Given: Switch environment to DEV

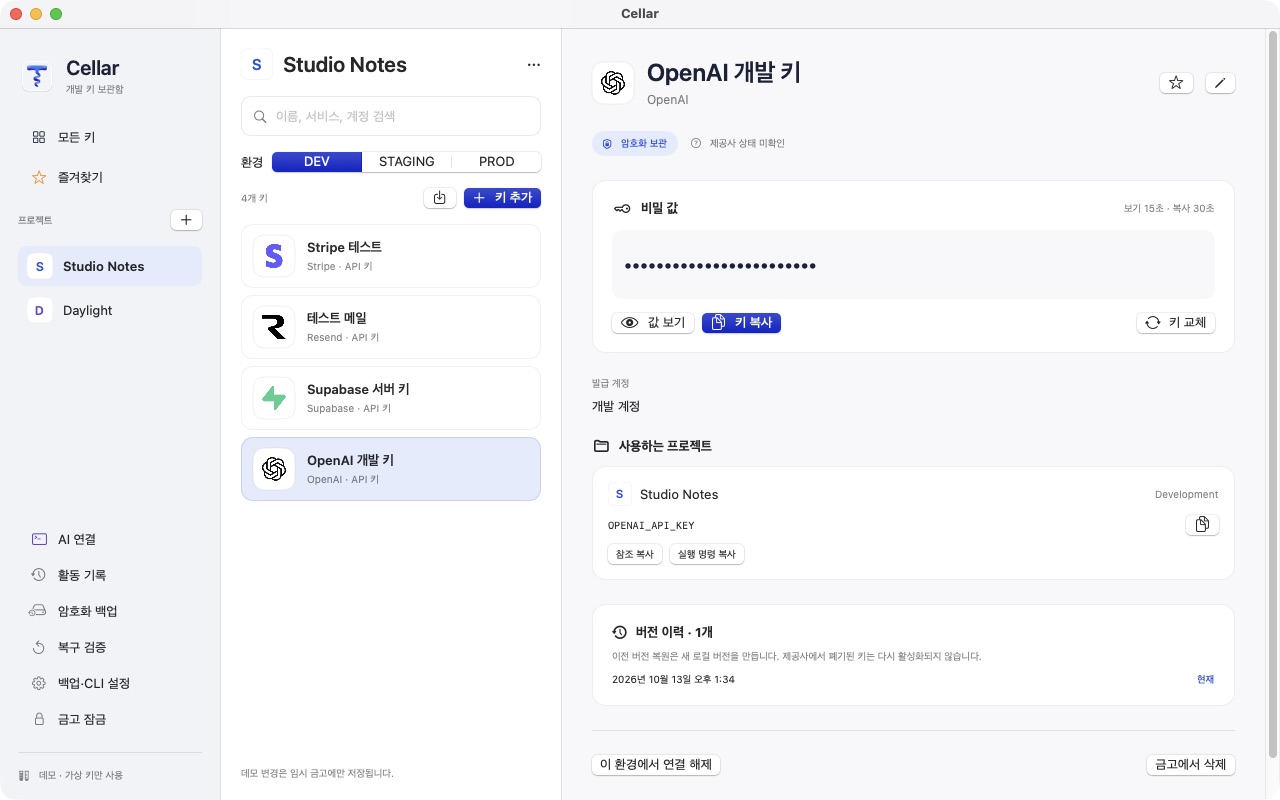Looking at the screenshot, I should pos(317,162).
